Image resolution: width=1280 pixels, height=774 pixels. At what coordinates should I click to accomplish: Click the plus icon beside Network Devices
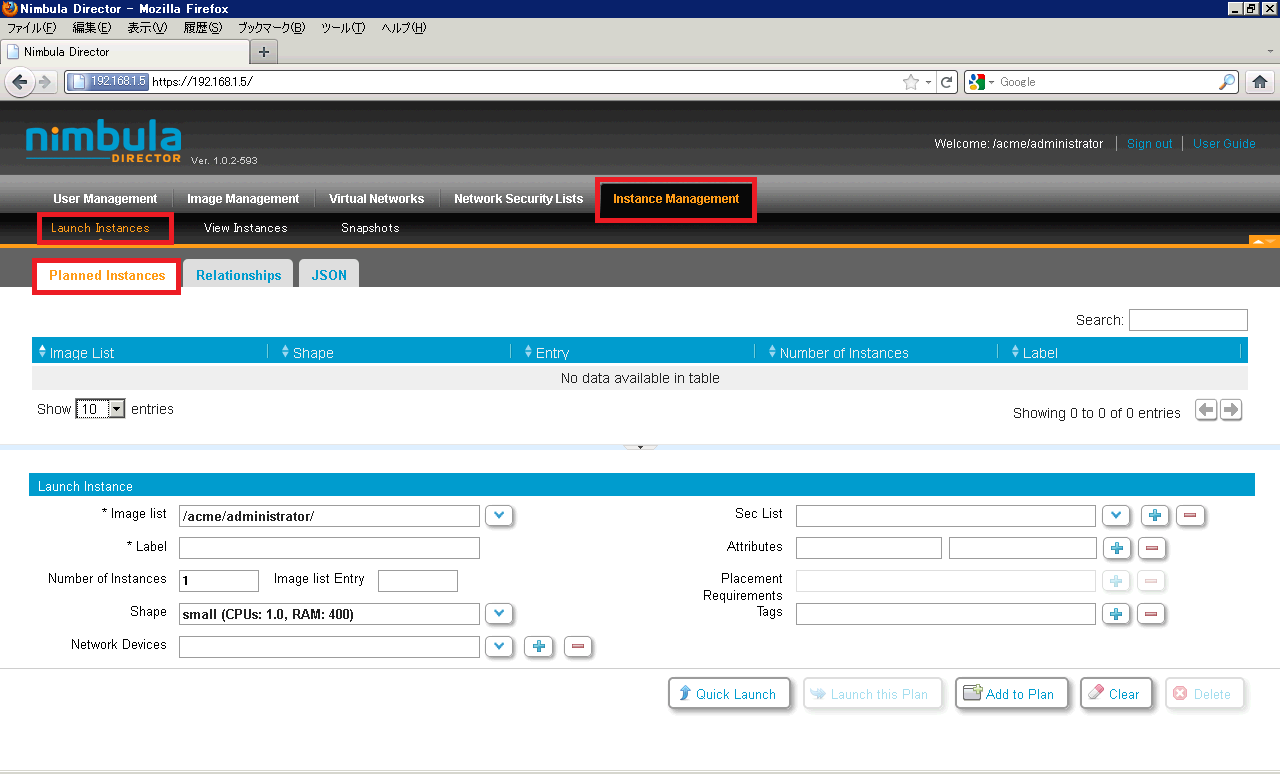point(539,646)
